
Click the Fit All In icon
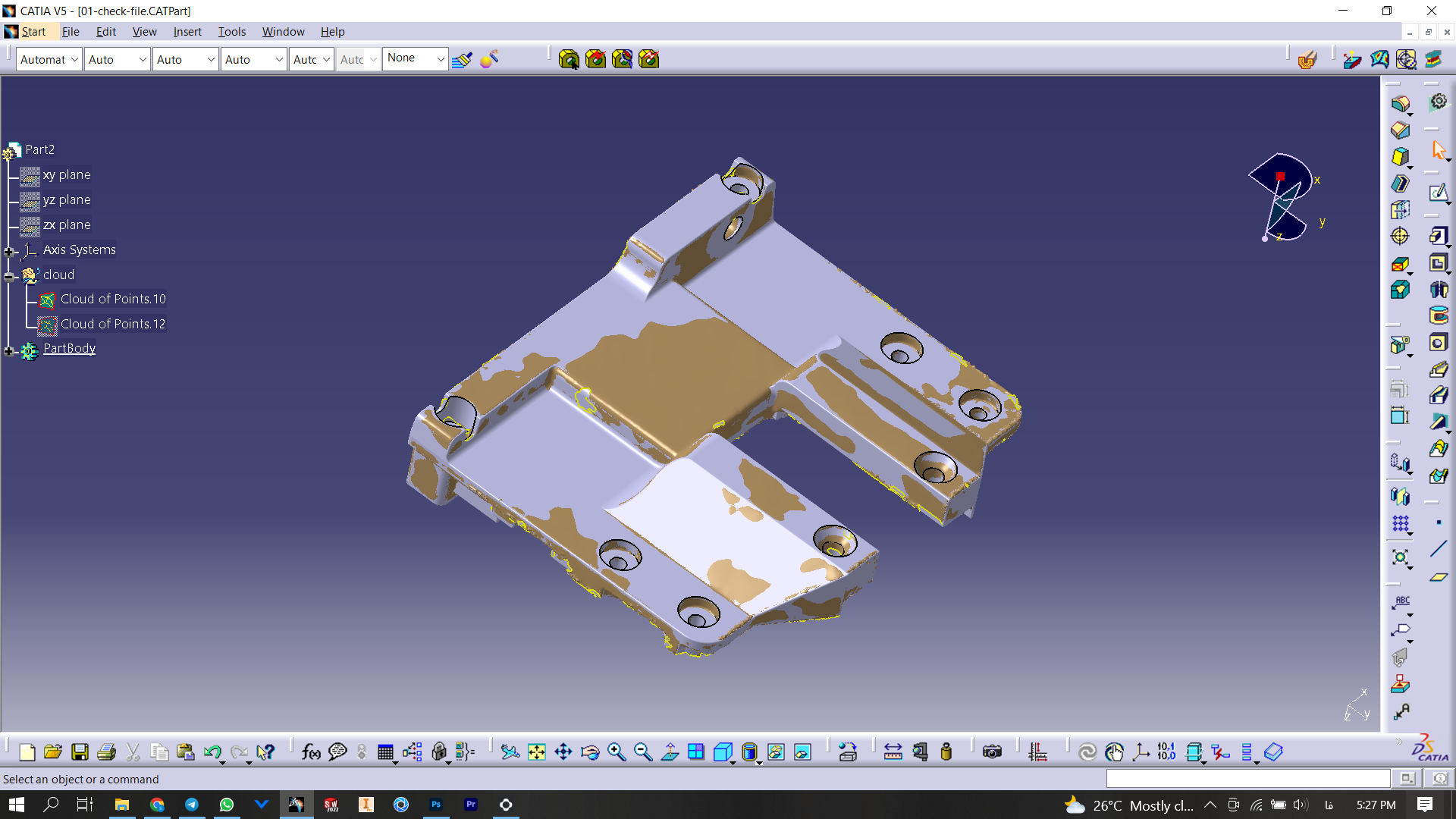click(537, 752)
